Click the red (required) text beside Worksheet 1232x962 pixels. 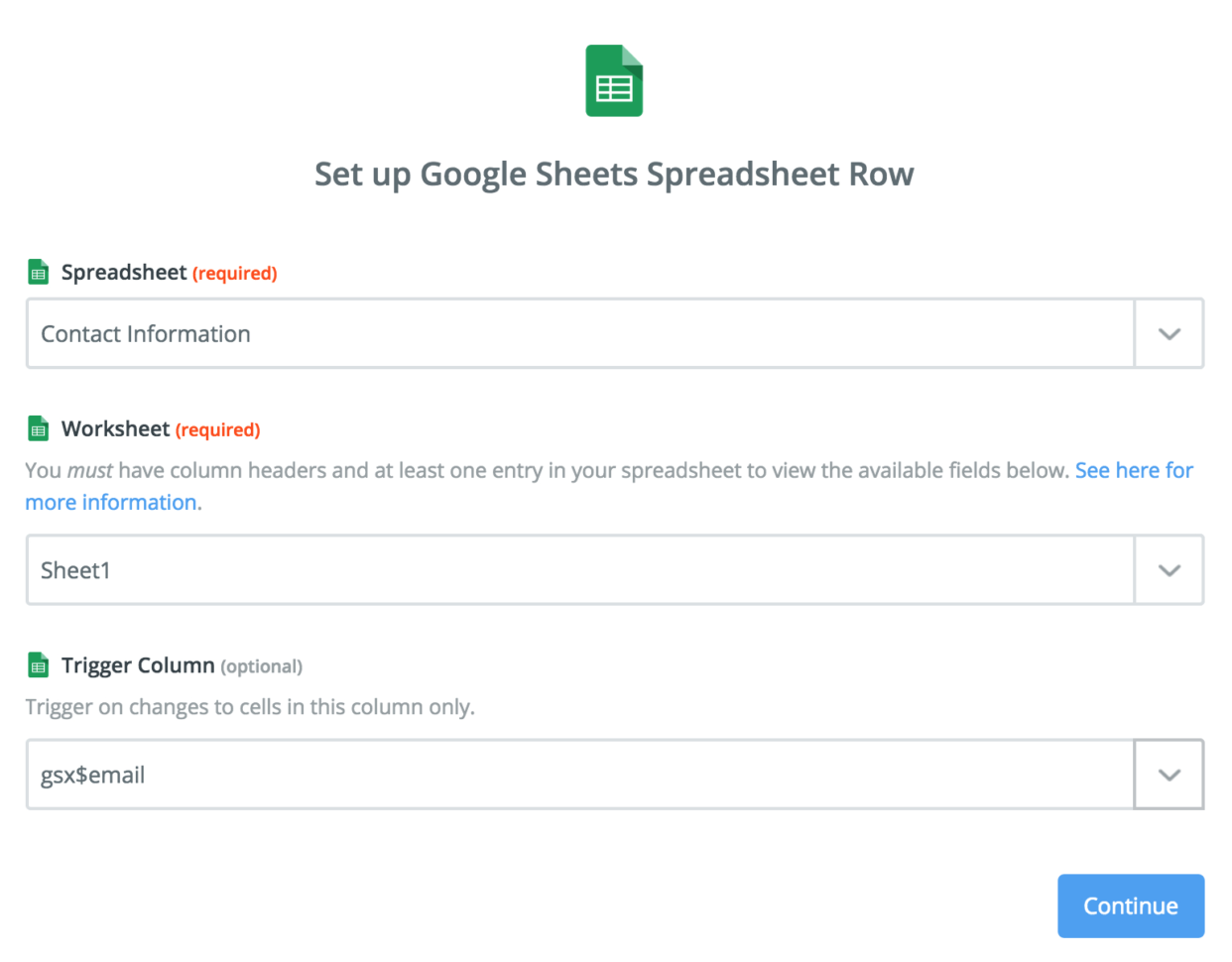tap(217, 429)
